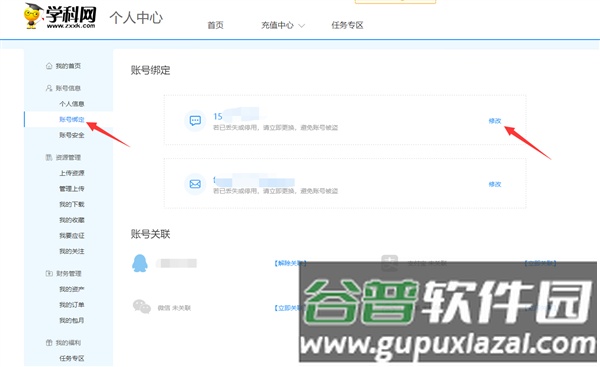Open 我的订单 in the sidebar
Image resolution: width=600 pixels, height=367 pixels.
click(72, 305)
